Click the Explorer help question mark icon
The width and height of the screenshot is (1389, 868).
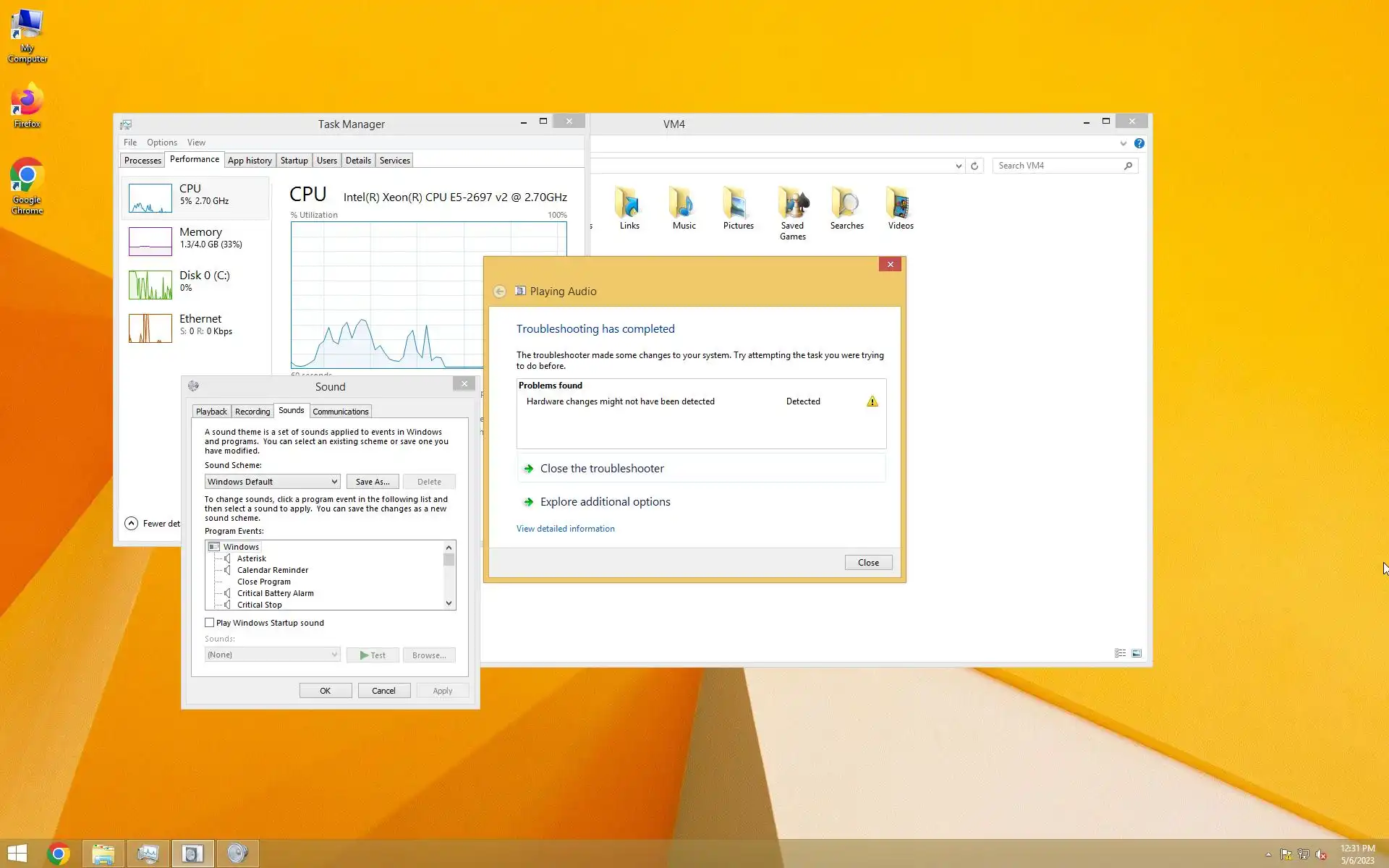pyautogui.click(x=1139, y=143)
